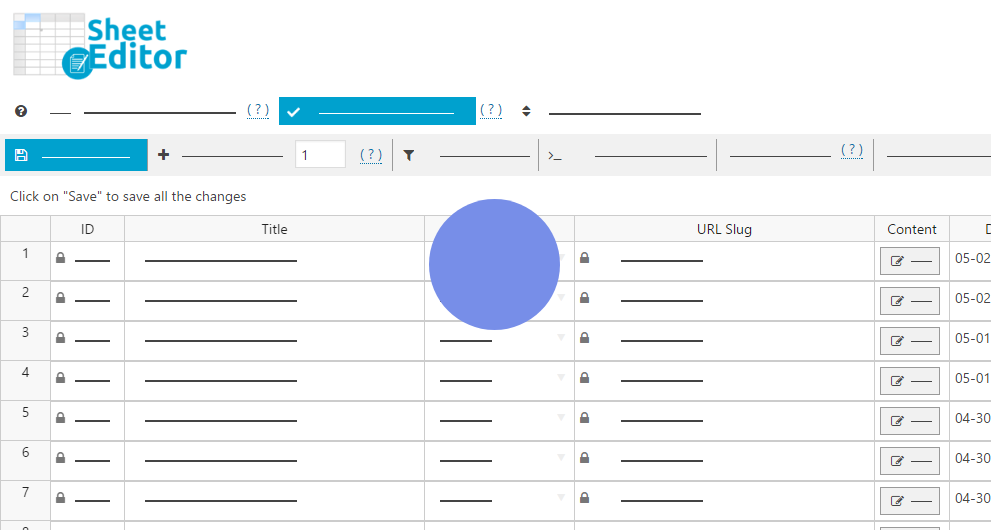Select the URL Slug column header
Viewport: 991px width, 530px height.
point(724,229)
